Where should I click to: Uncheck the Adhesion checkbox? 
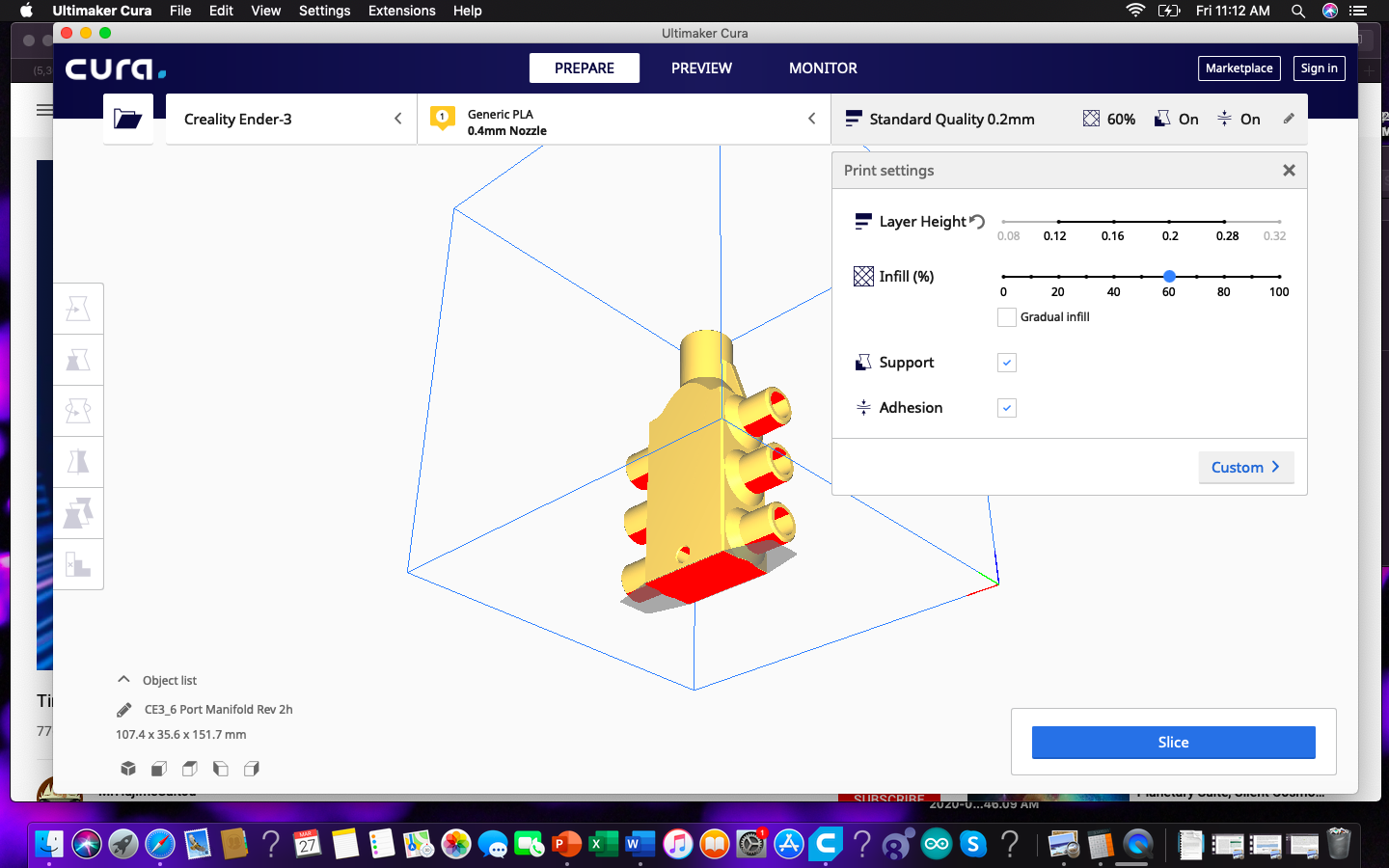point(1007,408)
